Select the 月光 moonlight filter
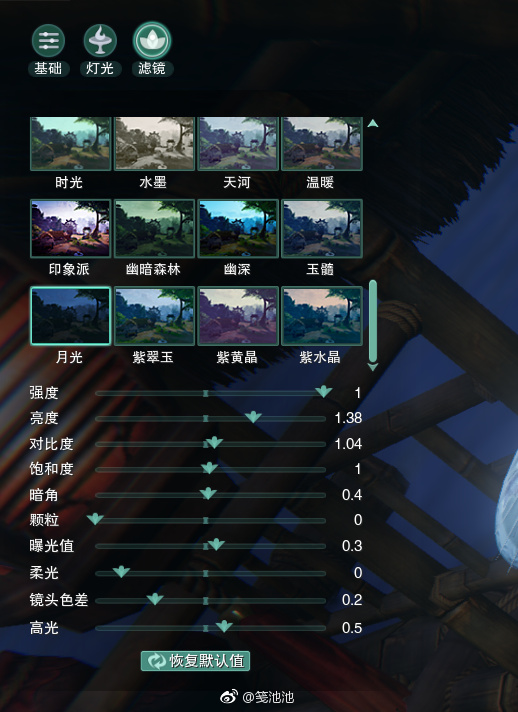Screen dimensions: 518x712 [x=70, y=316]
